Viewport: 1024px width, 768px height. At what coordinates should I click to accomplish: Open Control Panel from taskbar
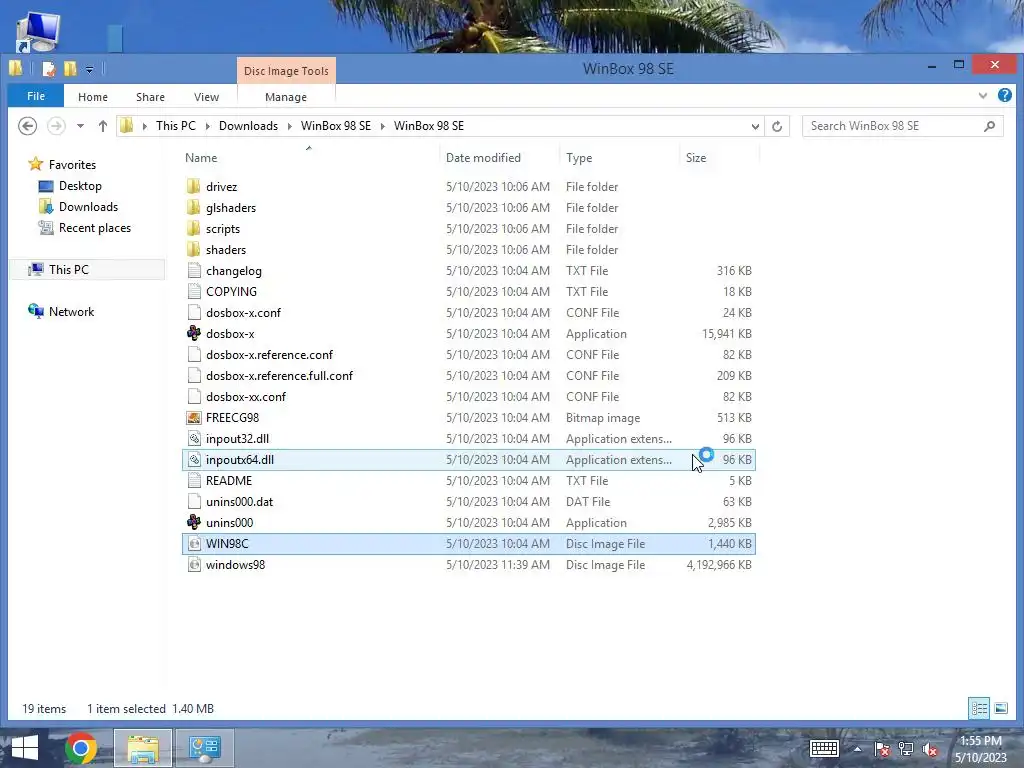[204, 748]
